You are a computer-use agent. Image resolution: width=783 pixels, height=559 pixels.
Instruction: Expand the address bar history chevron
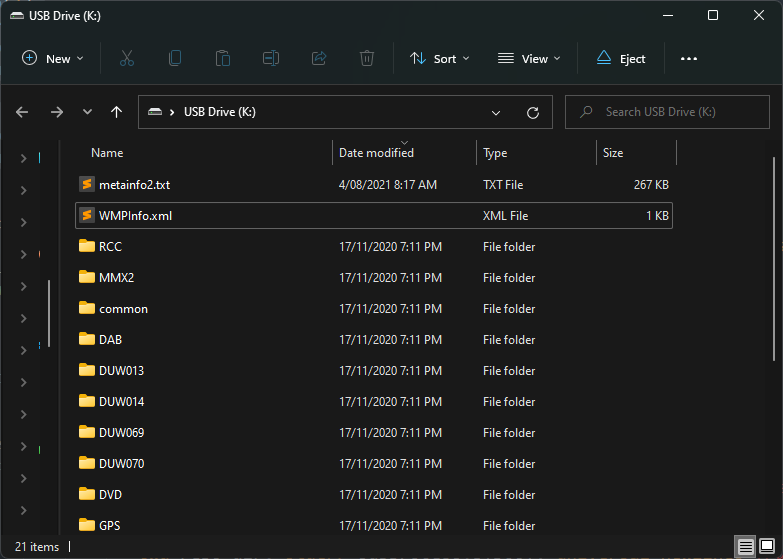[497, 112]
